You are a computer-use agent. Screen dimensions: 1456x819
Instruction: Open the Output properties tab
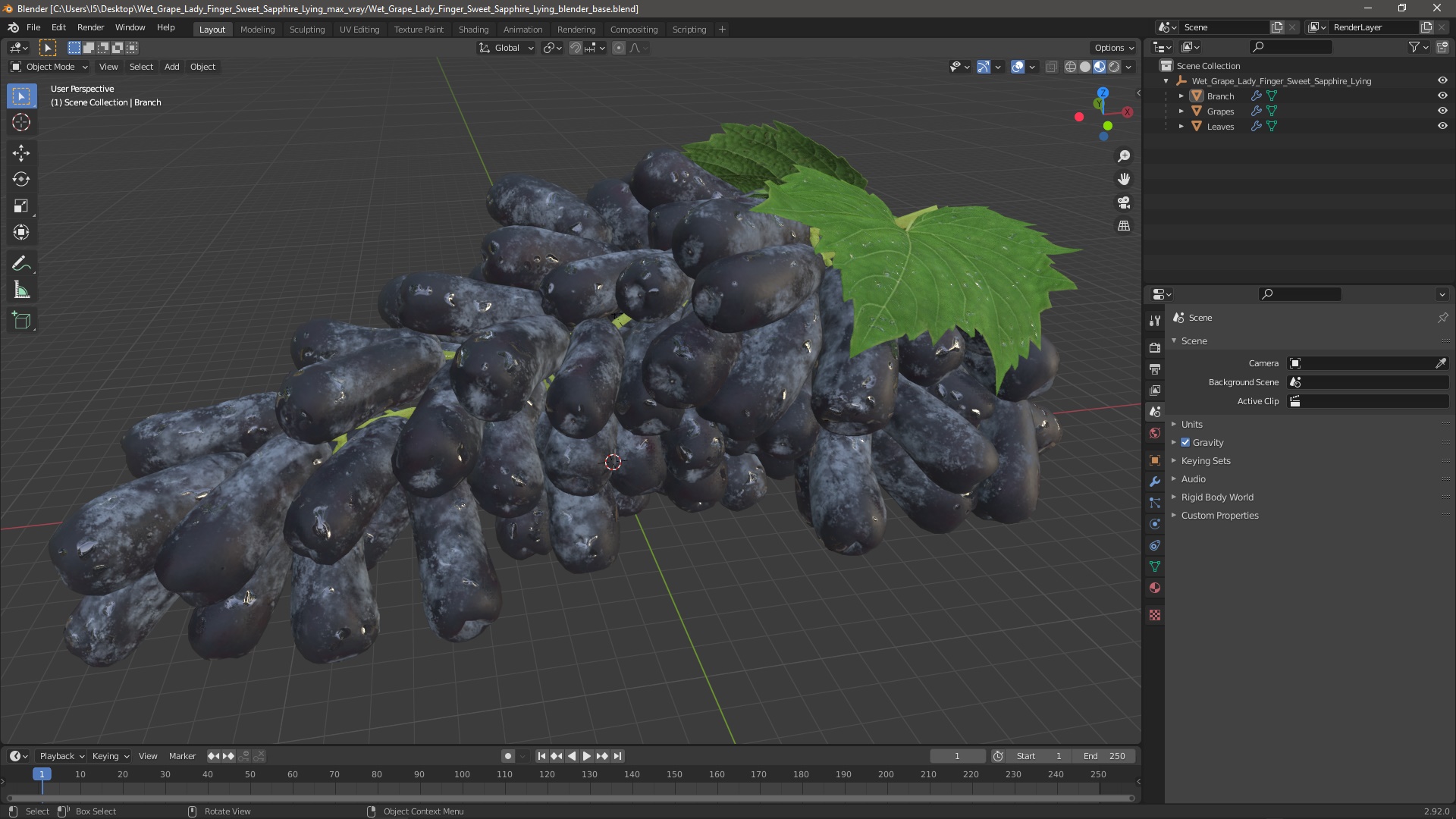[x=1155, y=369]
